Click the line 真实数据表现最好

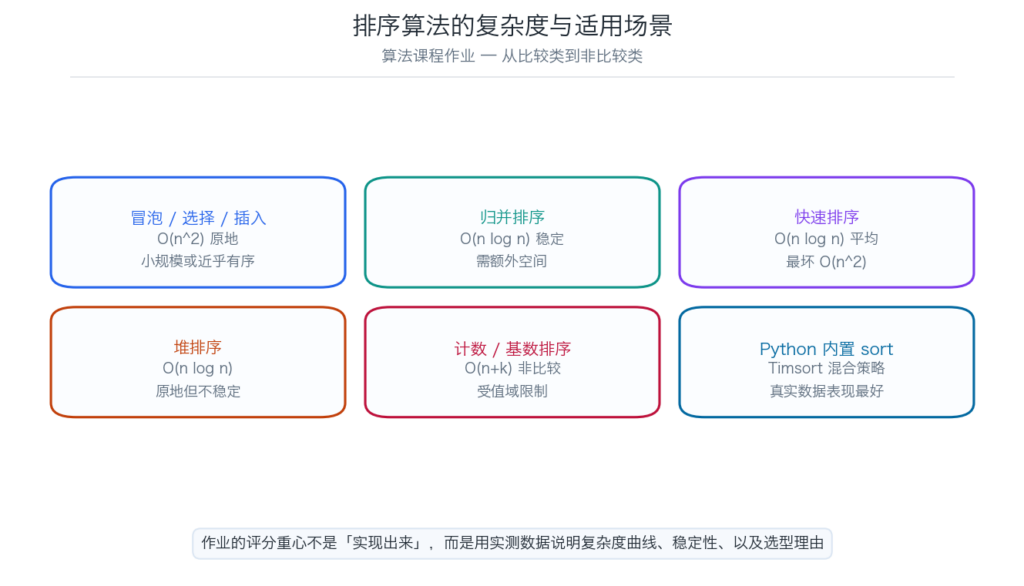pos(827,391)
